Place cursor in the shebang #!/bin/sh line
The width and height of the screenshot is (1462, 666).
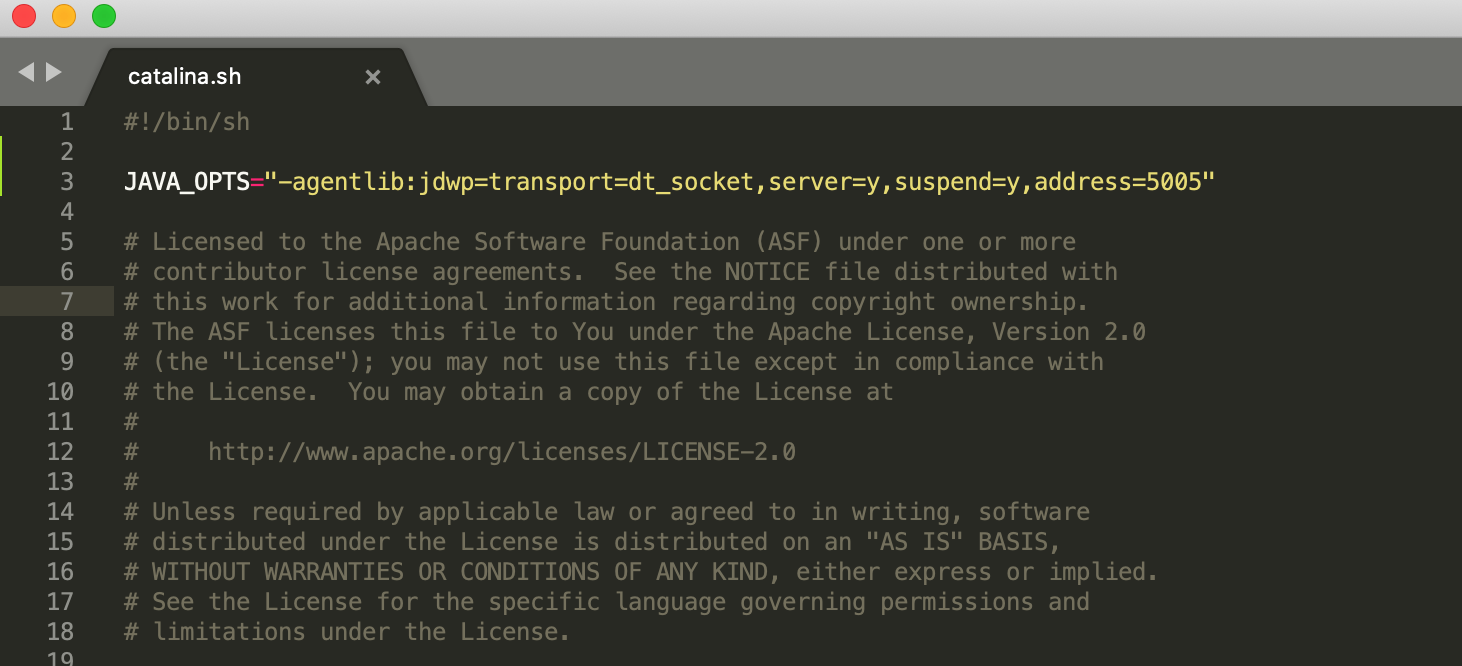click(187, 122)
